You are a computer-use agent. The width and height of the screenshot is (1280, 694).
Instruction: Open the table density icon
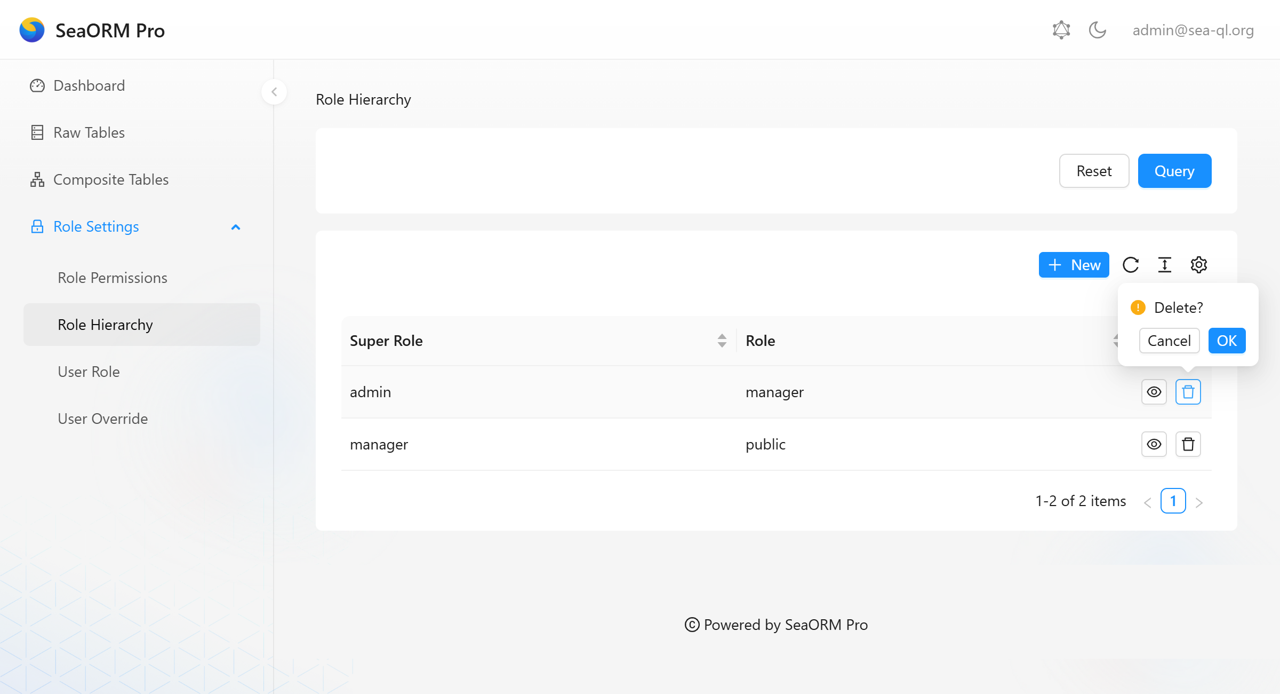(x=1165, y=265)
